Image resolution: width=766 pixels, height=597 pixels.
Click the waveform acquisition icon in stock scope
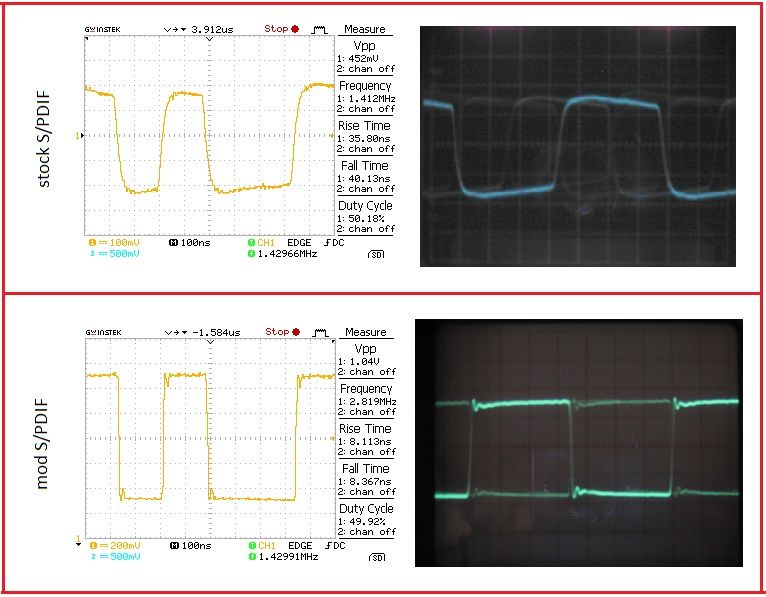click(x=319, y=29)
